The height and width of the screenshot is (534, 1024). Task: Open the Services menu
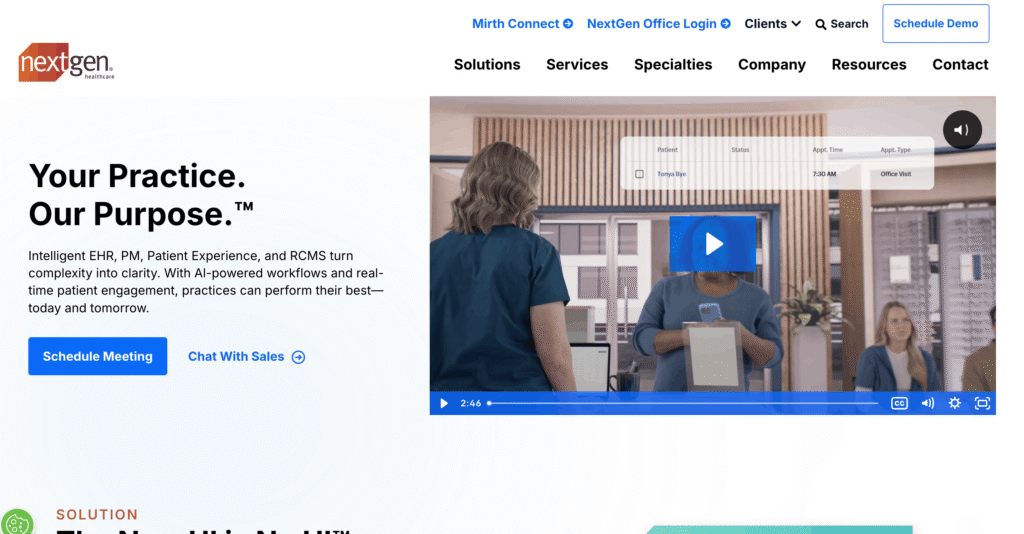pos(577,65)
